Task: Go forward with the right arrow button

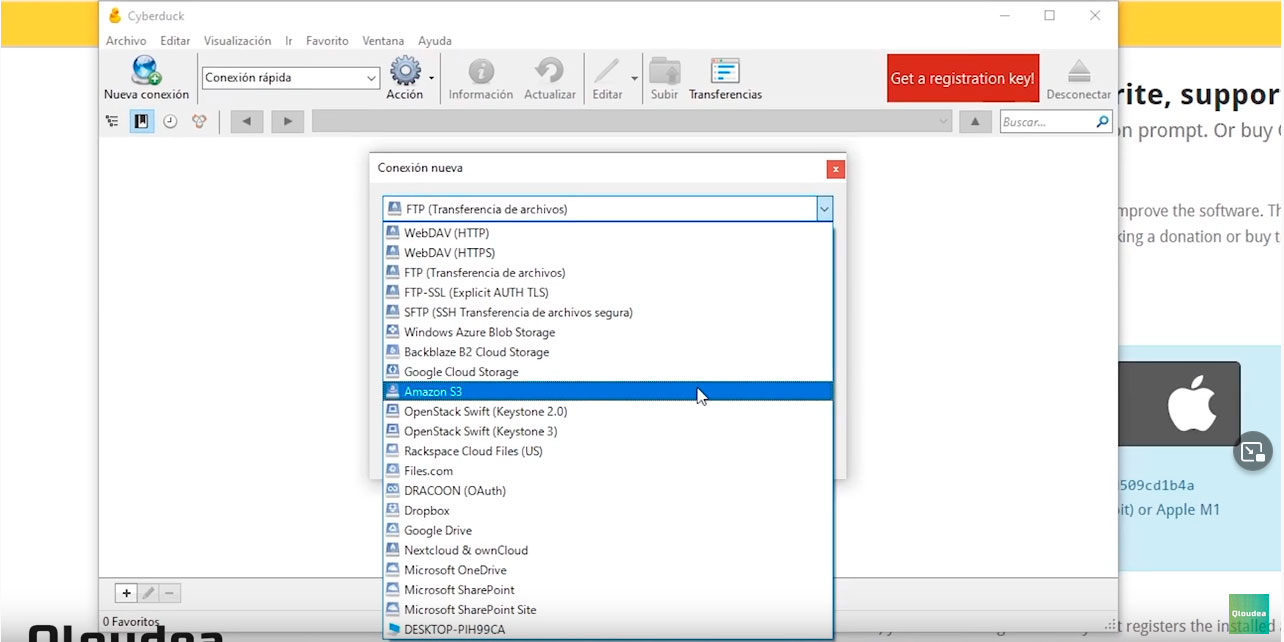Action: coord(287,122)
